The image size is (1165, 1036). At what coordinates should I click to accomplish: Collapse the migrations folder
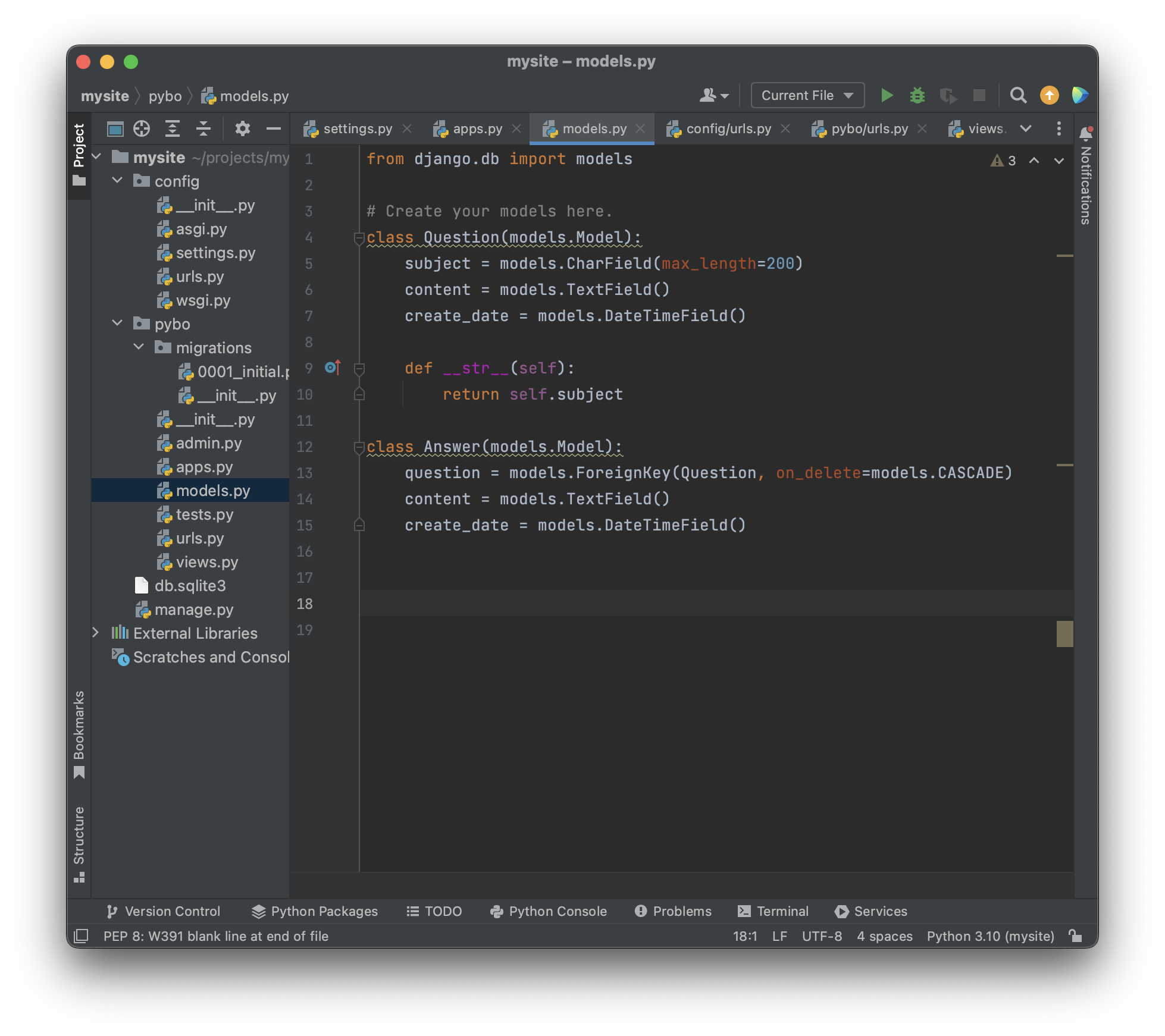[x=139, y=347]
